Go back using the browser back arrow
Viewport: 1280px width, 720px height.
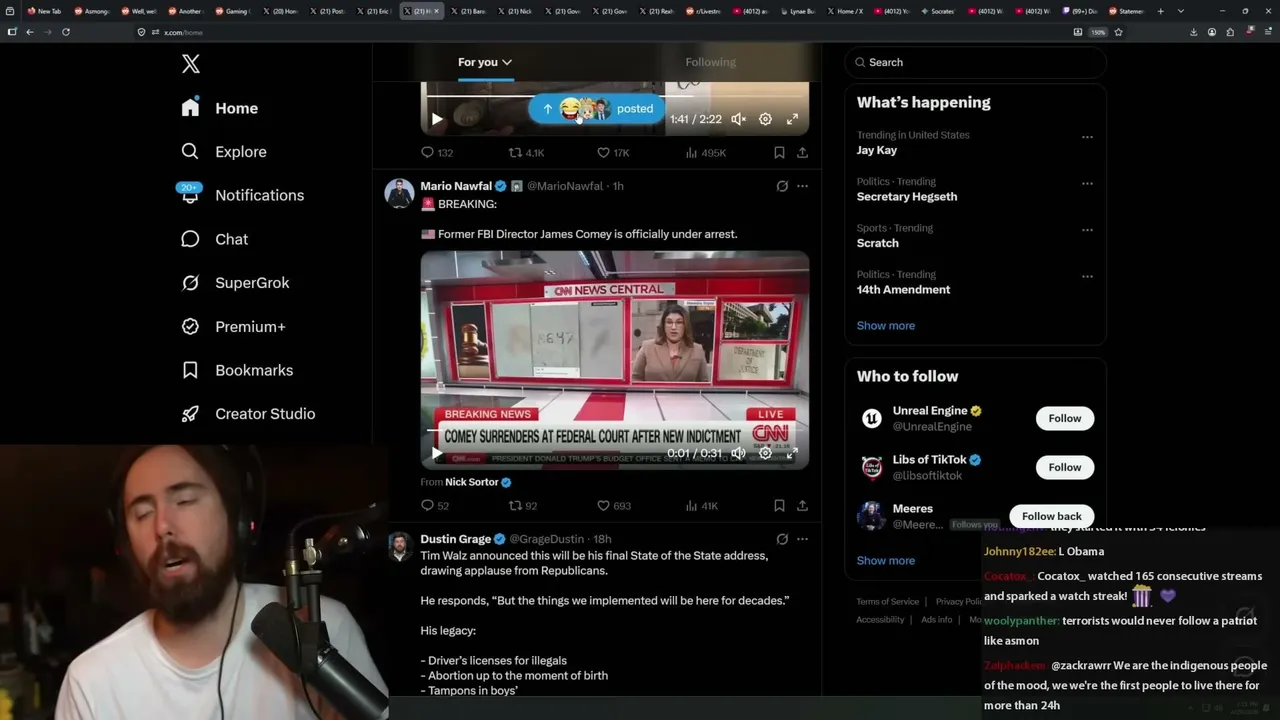pyautogui.click(x=30, y=32)
